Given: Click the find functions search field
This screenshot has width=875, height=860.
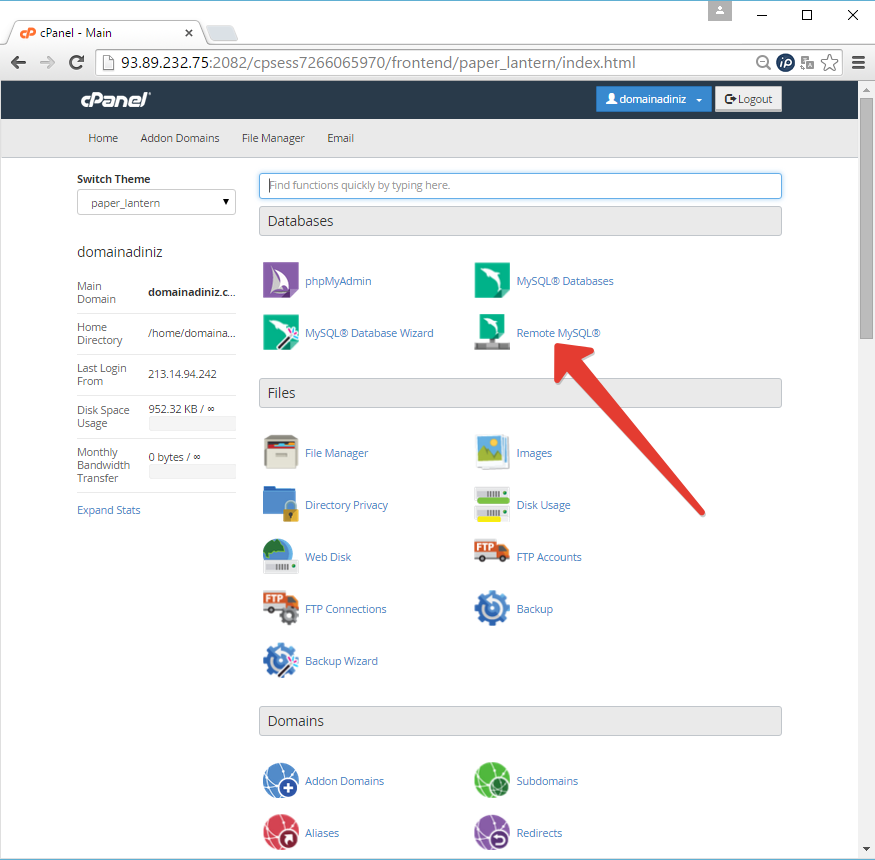Looking at the screenshot, I should (x=520, y=186).
